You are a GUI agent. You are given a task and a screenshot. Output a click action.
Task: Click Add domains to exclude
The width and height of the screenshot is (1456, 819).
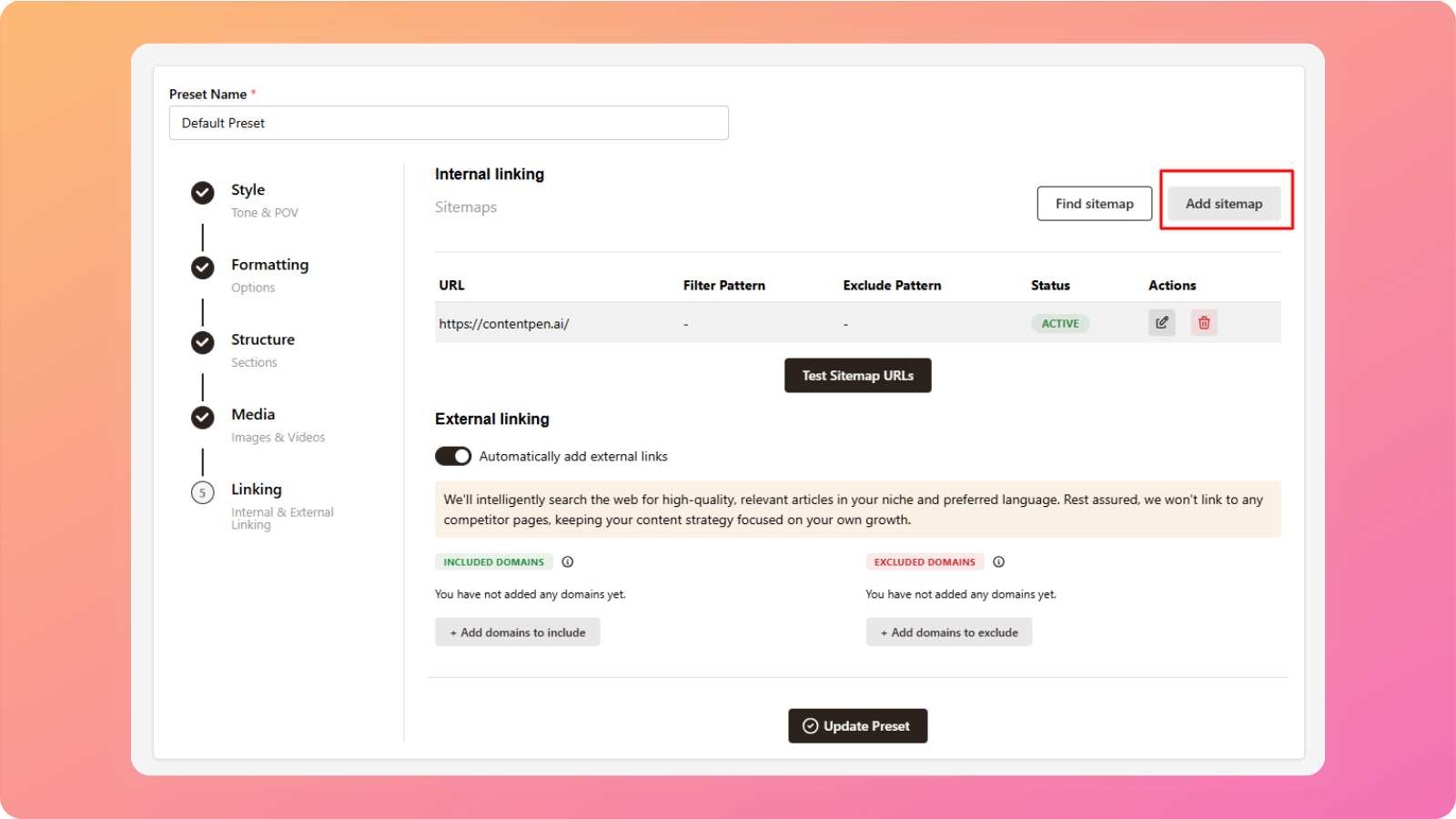pos(948,632)
